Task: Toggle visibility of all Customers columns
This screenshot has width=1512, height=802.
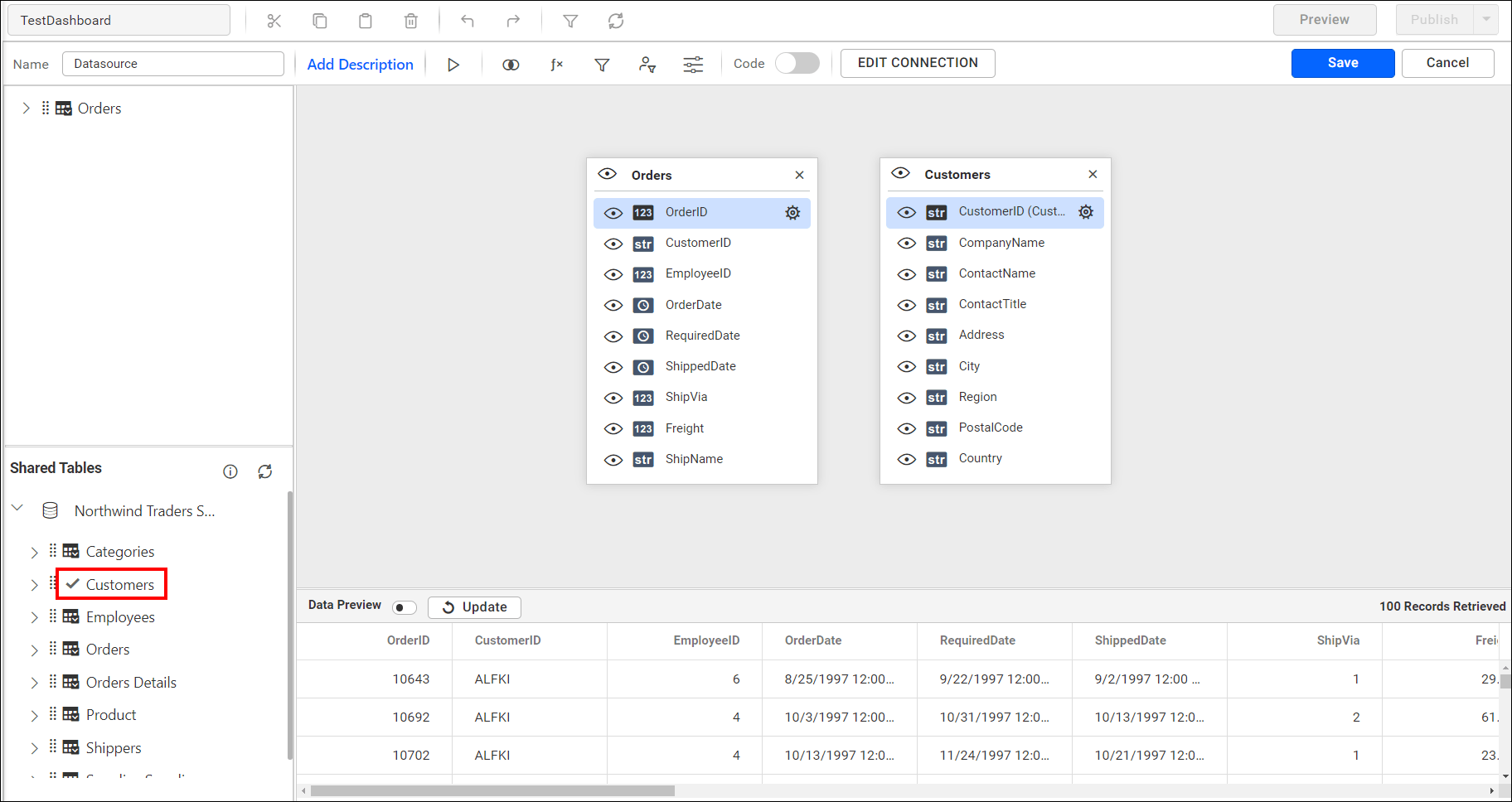Action: tap(900, 173)
